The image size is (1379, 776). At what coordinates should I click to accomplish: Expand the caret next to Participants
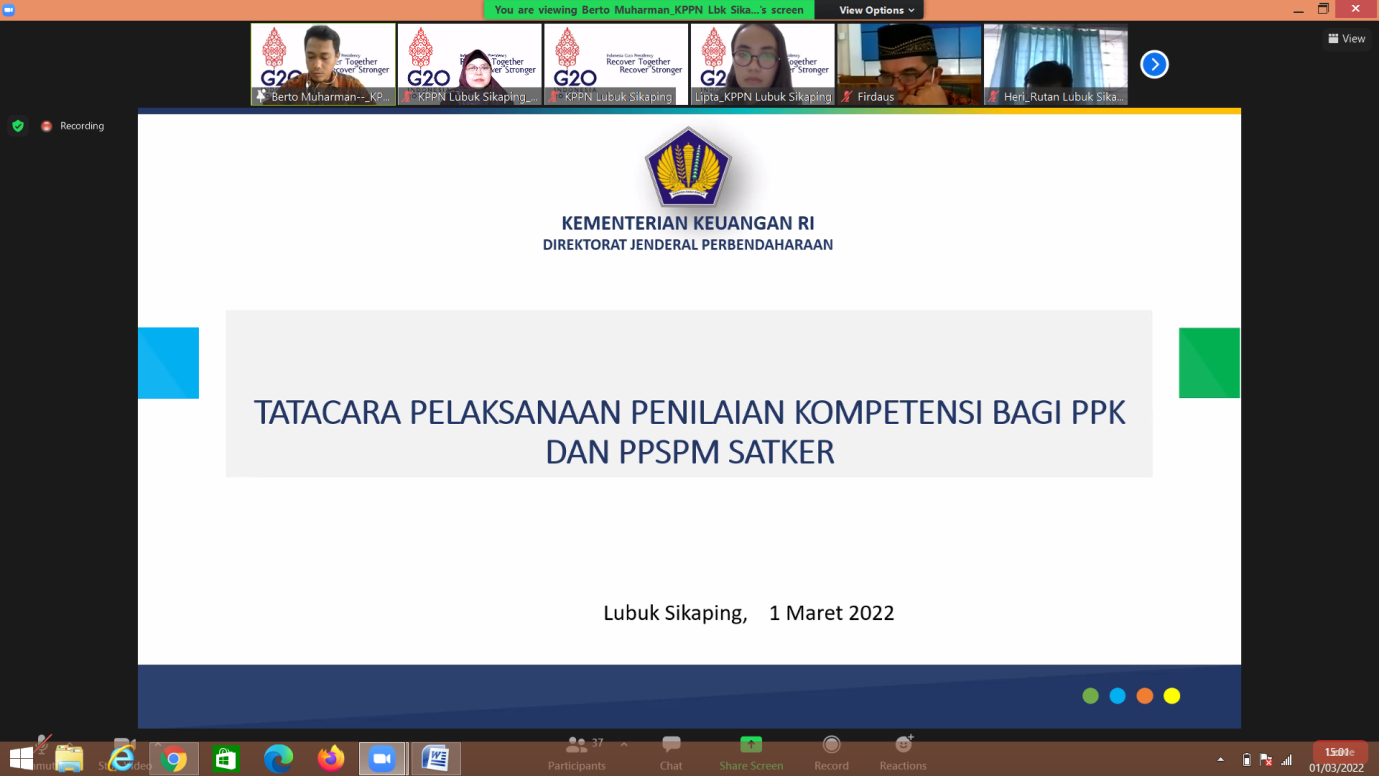[624, 744]
